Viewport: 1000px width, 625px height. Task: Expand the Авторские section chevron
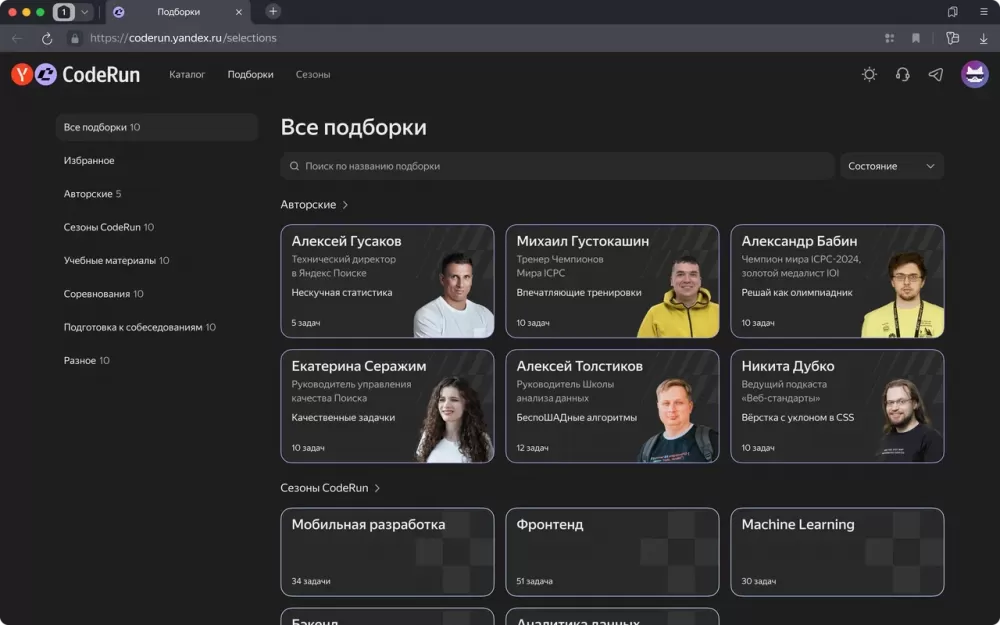click(345, 205)
